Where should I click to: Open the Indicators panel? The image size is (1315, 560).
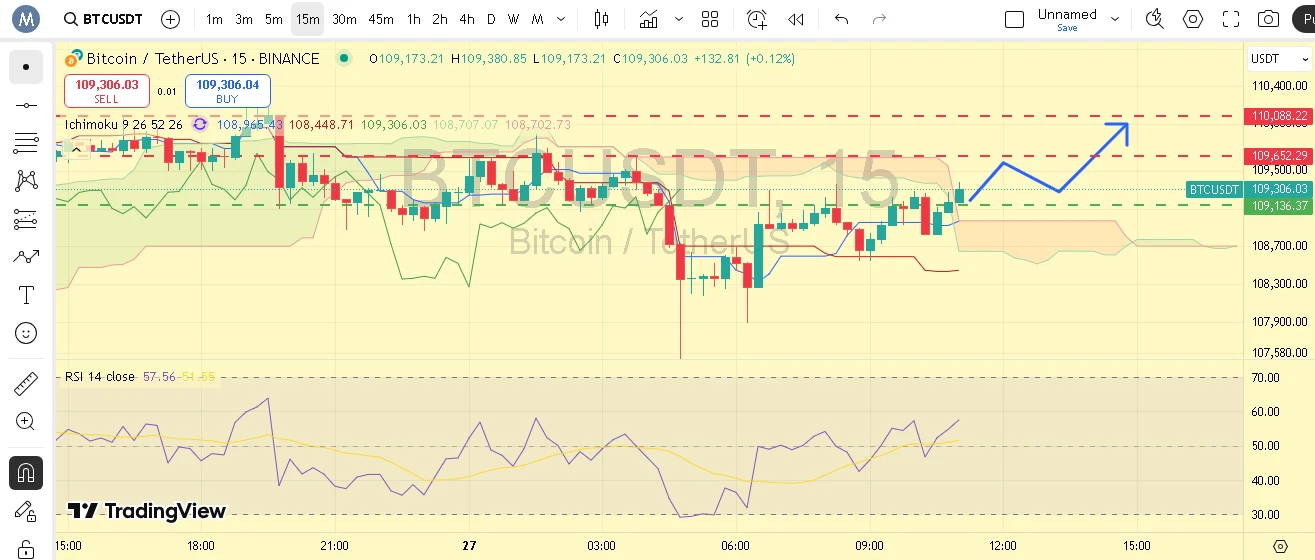tap(650, 19)
